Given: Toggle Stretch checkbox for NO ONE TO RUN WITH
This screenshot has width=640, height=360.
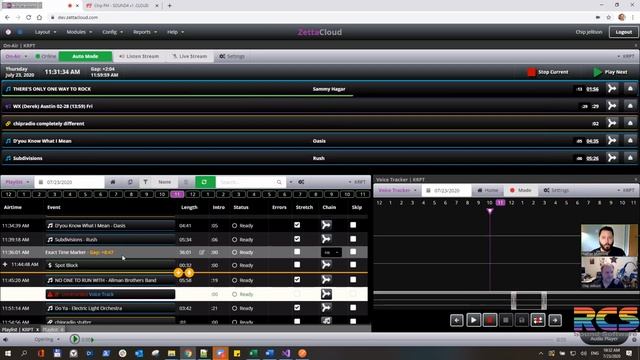Looking at the screenshot, I should pyautogui.click(x=297, y=280).
